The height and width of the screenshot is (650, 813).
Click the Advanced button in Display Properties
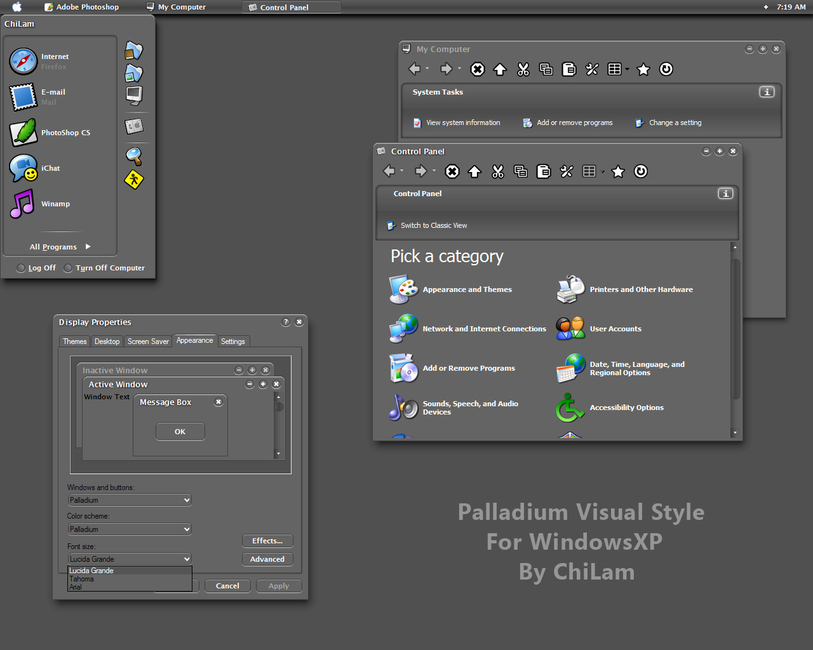tap(268, 559)
